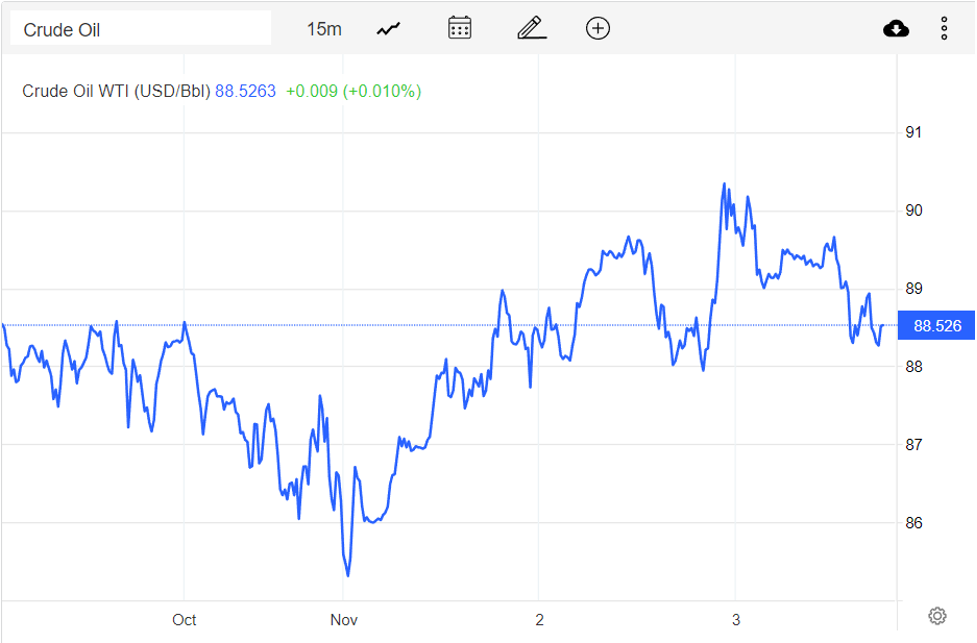Click the 88.5263 legend price value
The height and width of the screenshot is (643, 977).
click(x=245, y=91)
